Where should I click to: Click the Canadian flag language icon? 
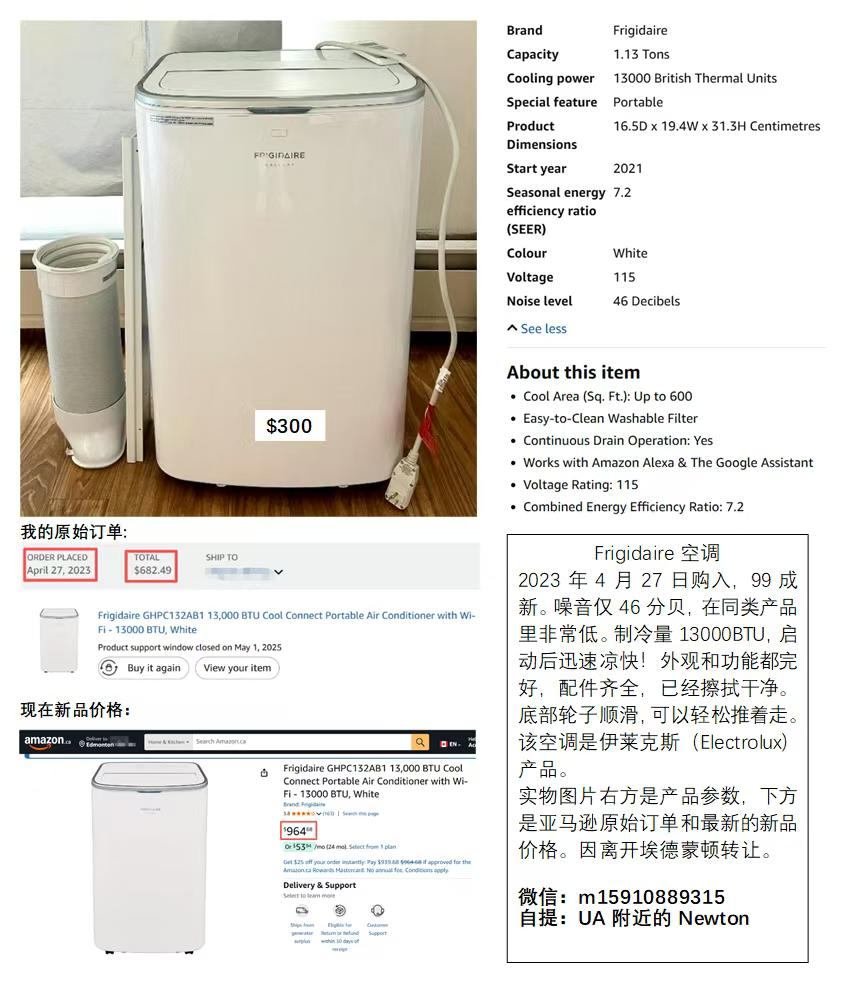point(443,744)
